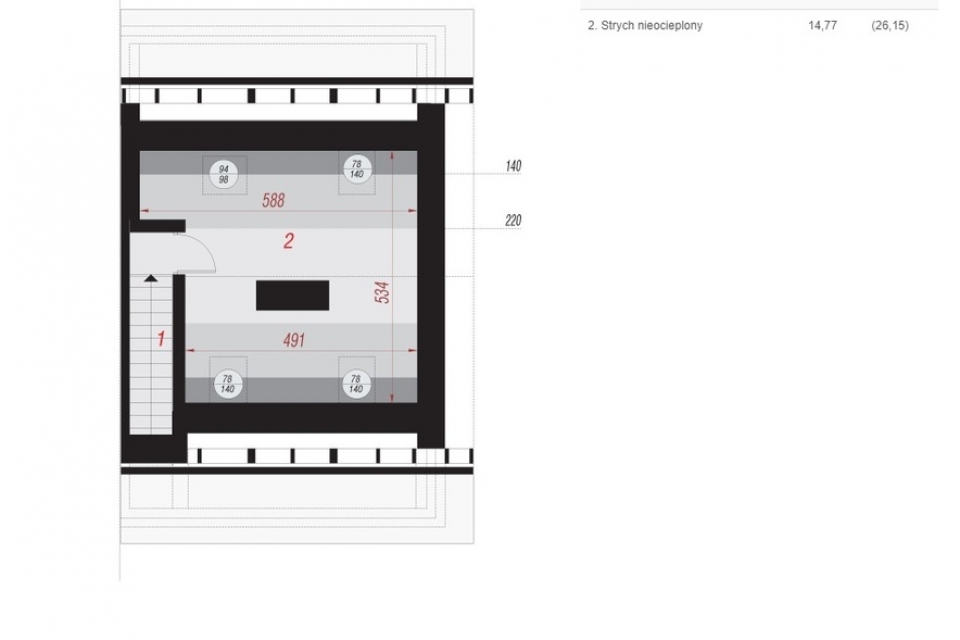Image resolution: width=960 pixels, height=640 pixels.
Task: Click the stair direction arrow
Action: [151, 279]
